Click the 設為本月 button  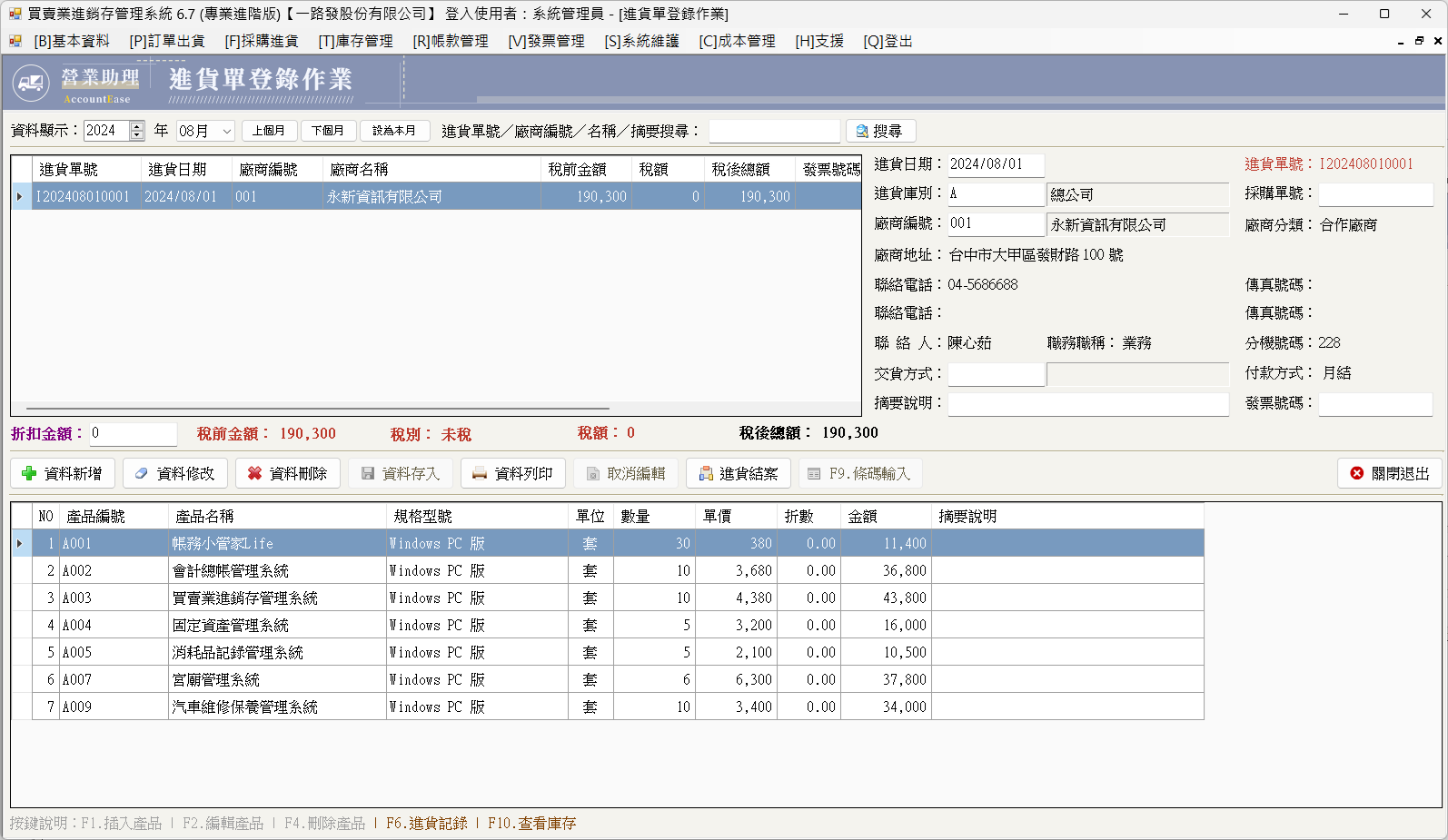(x=394, y=131)
